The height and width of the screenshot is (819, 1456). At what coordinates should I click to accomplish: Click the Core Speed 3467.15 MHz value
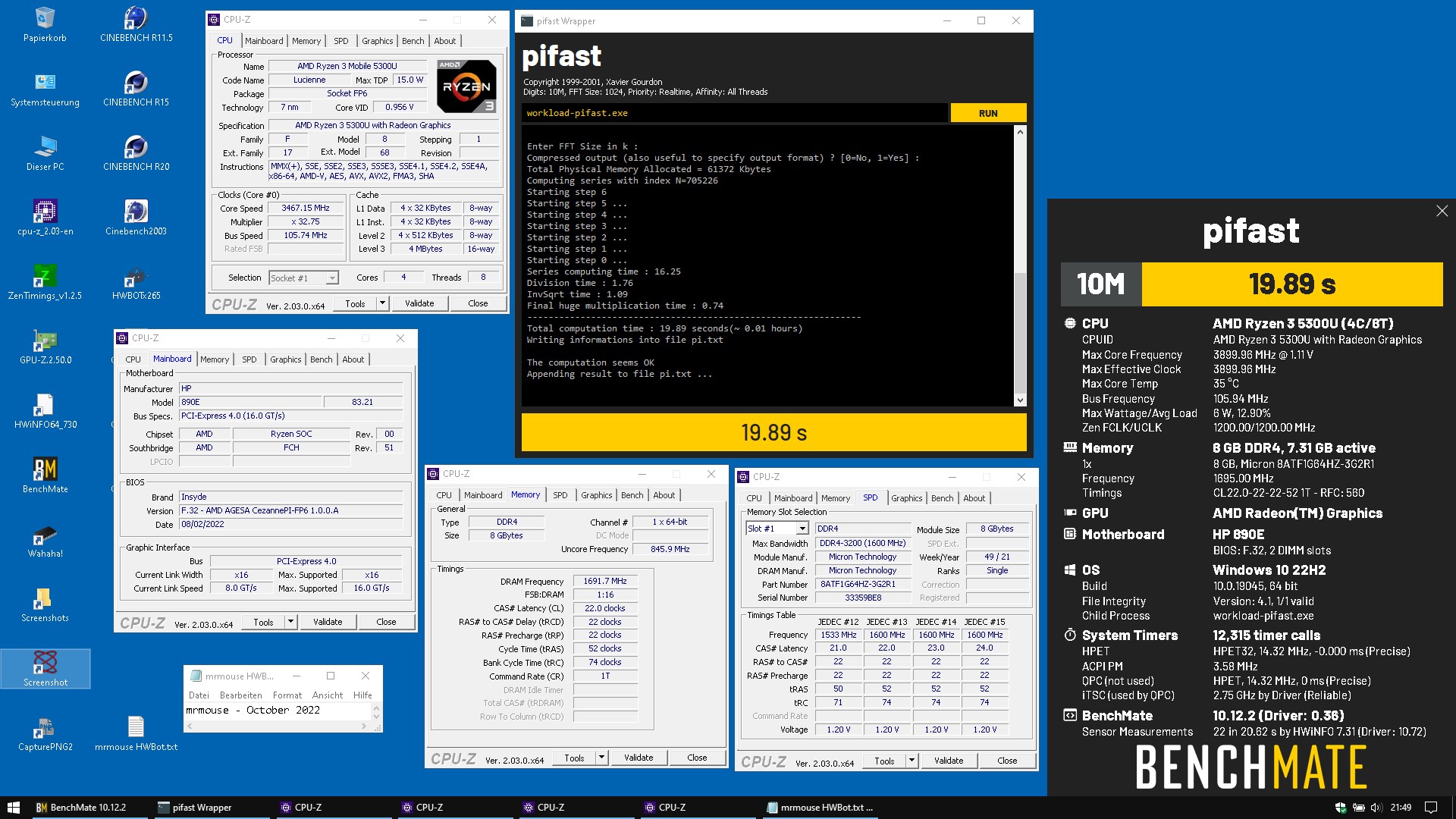click(306, 208)
